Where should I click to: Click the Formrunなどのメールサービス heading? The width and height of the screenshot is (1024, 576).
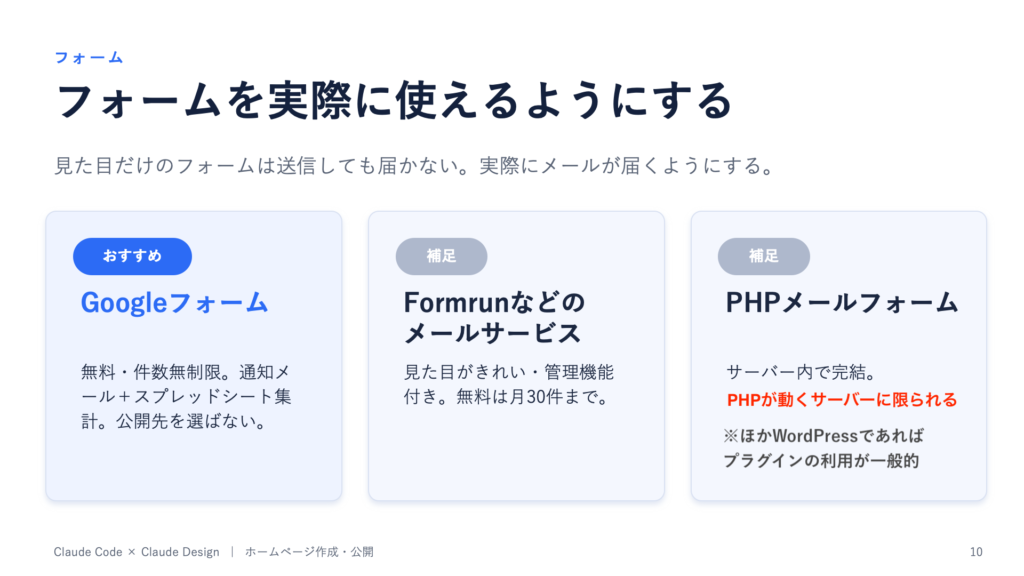pyautogui.click(x=494, y=318)
